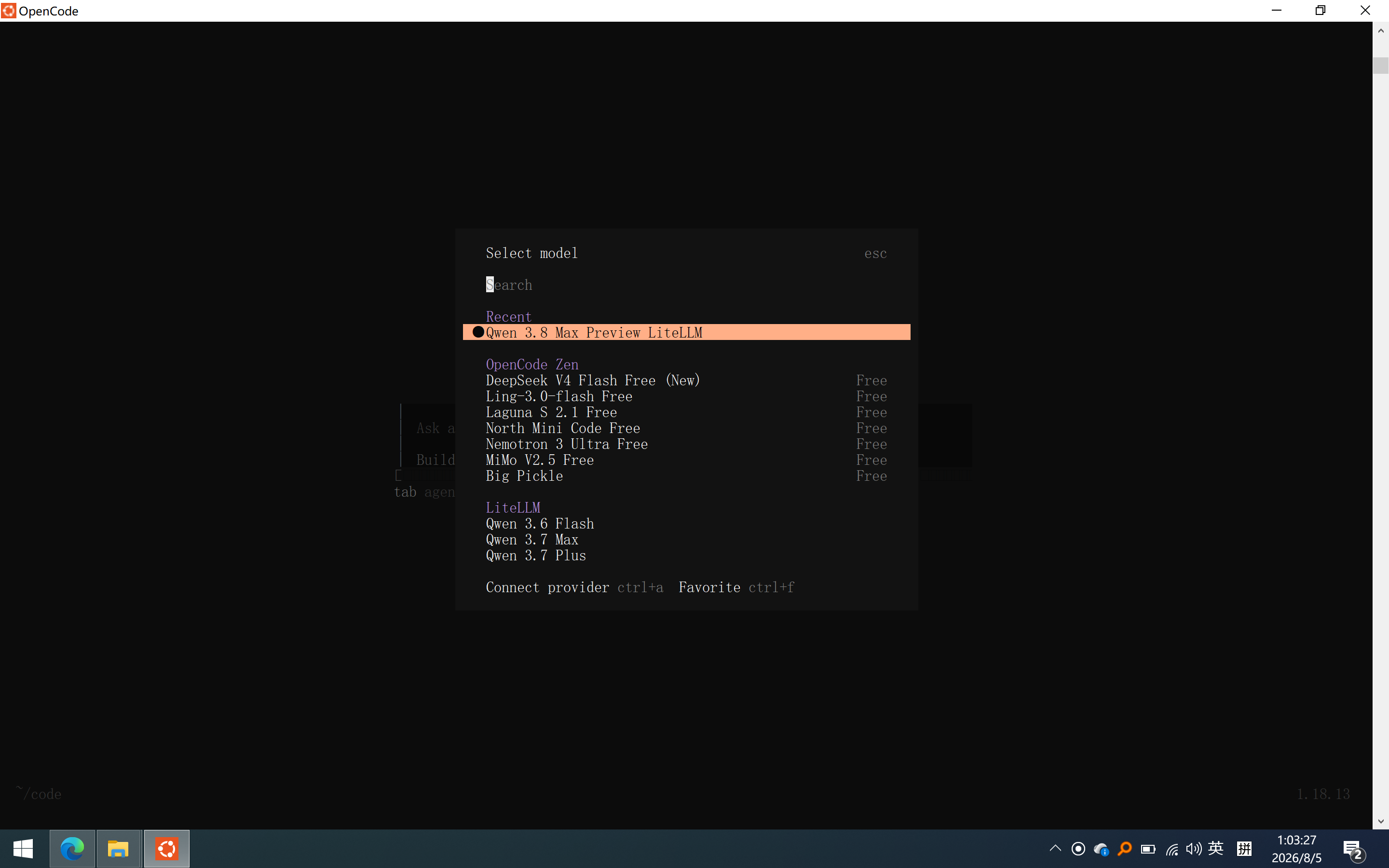
Task: Minimize the OpenCode window
Action: (1276, 10)
